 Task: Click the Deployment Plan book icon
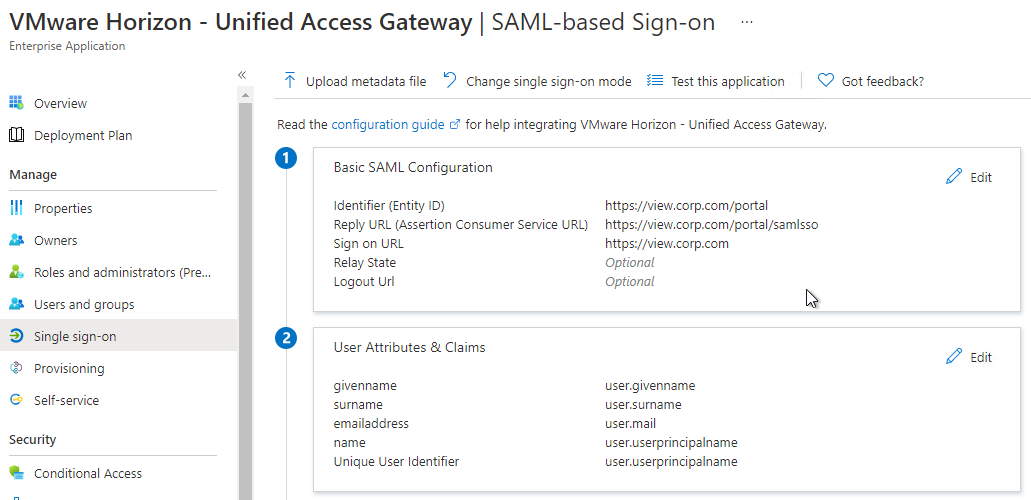[x=16, y=136]
